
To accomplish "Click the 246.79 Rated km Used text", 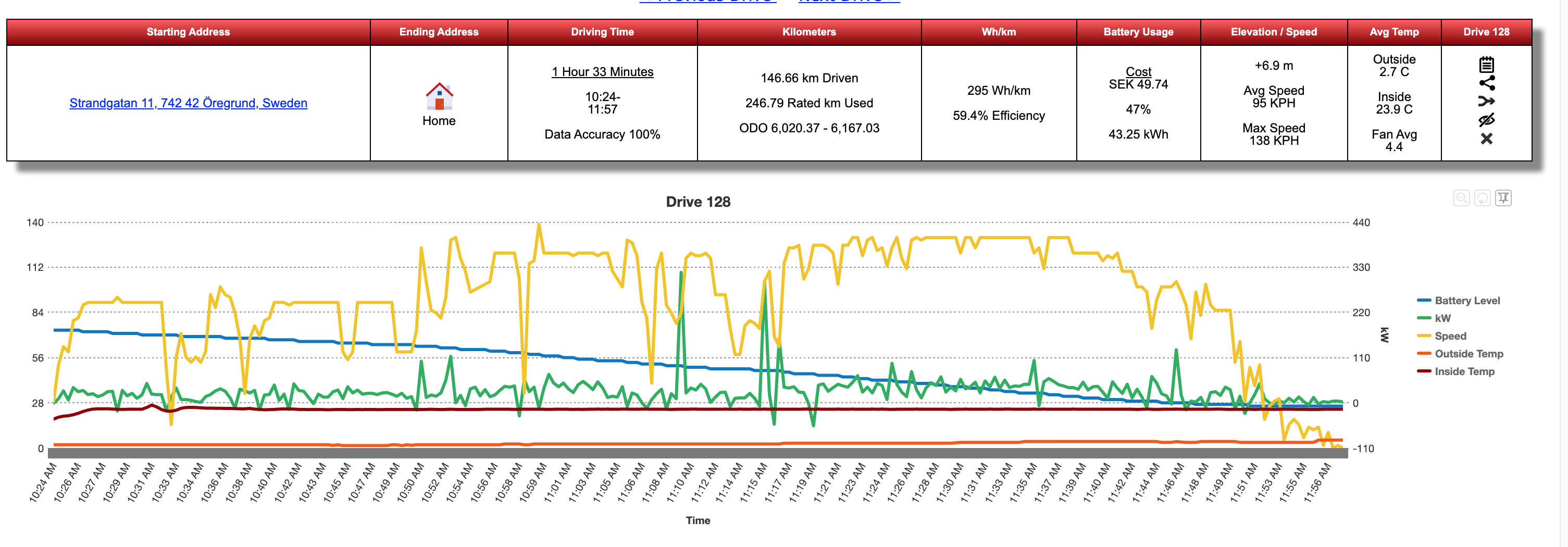I will pos(809,103).
